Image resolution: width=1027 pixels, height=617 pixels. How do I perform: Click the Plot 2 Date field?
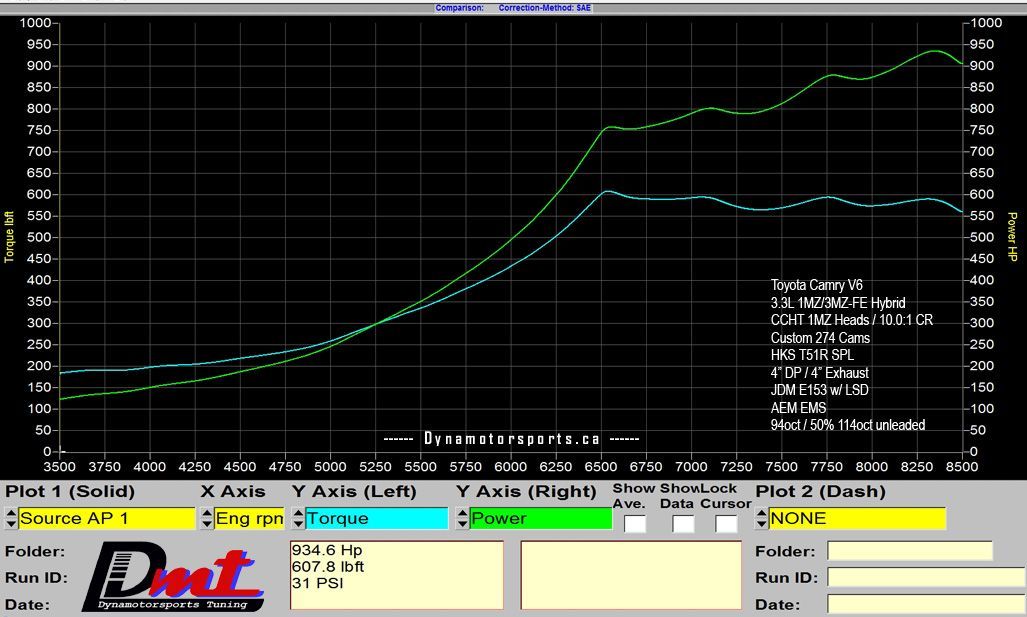coord(922,604)
